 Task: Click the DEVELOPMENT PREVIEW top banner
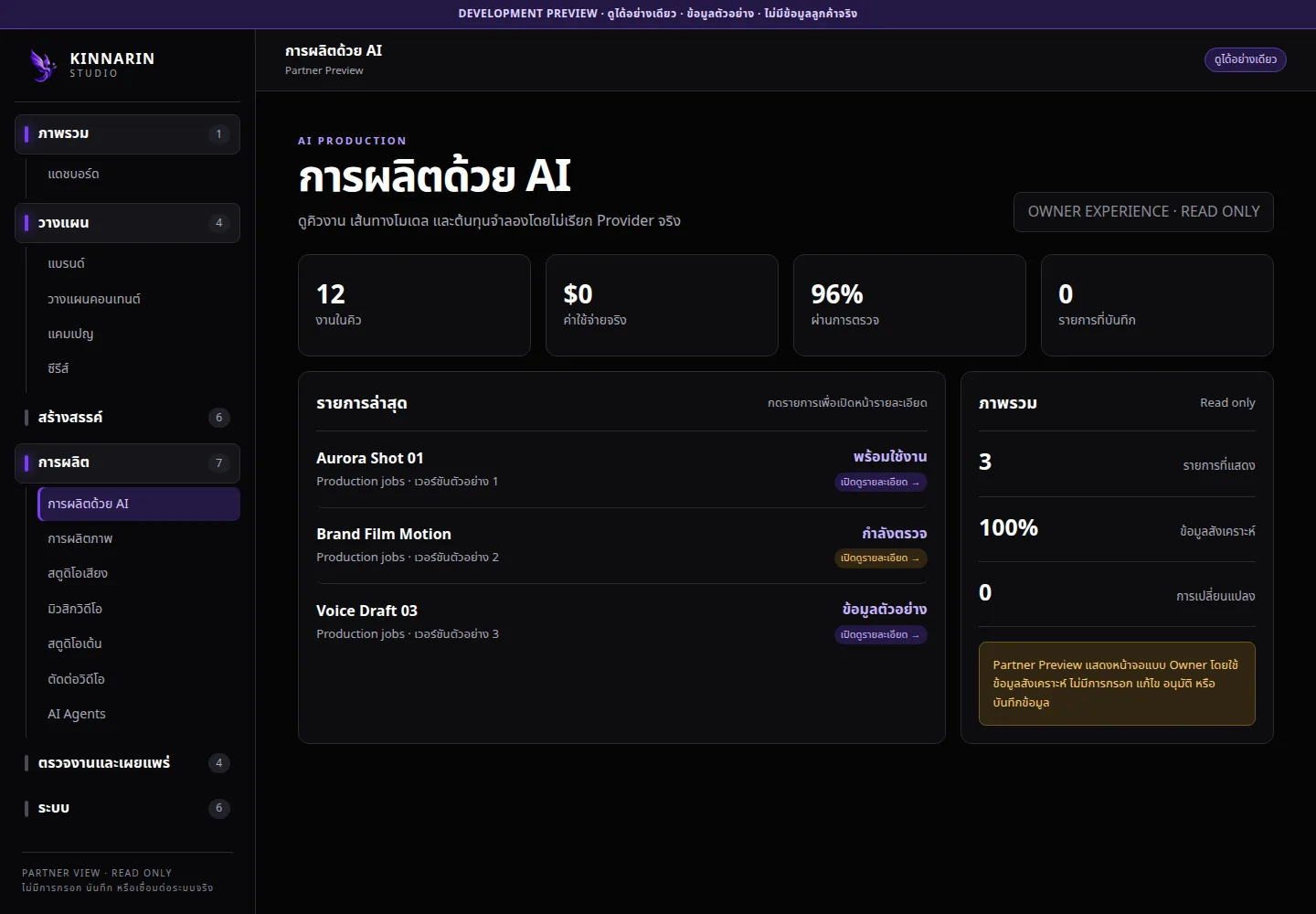[658, 14]
